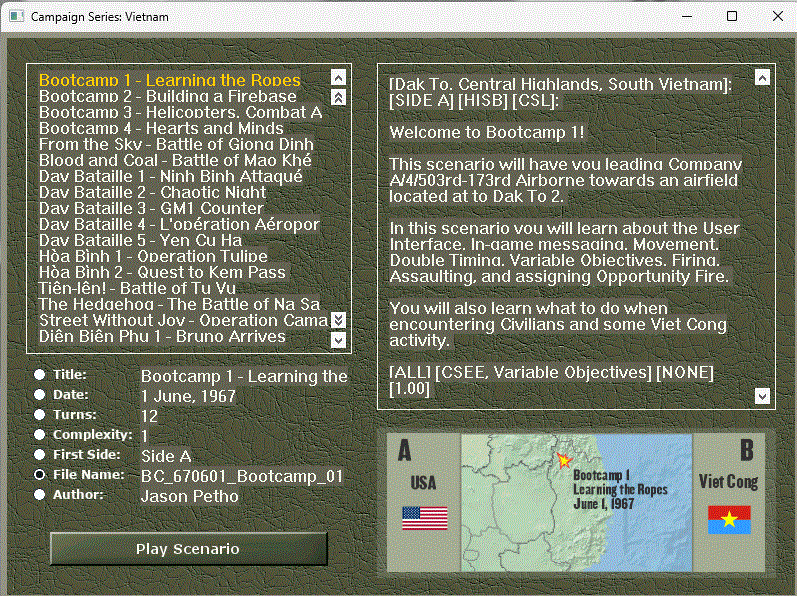
Task: Click the date value 1 June, 1967
Action: (x=189, y=396)
